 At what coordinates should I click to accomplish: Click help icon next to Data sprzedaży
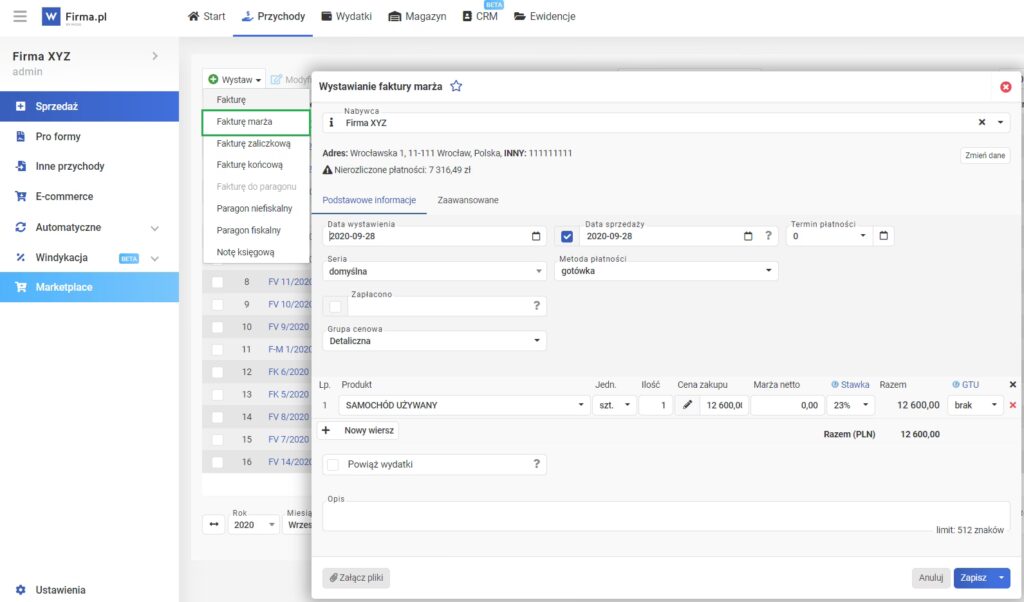pos(768,237)
